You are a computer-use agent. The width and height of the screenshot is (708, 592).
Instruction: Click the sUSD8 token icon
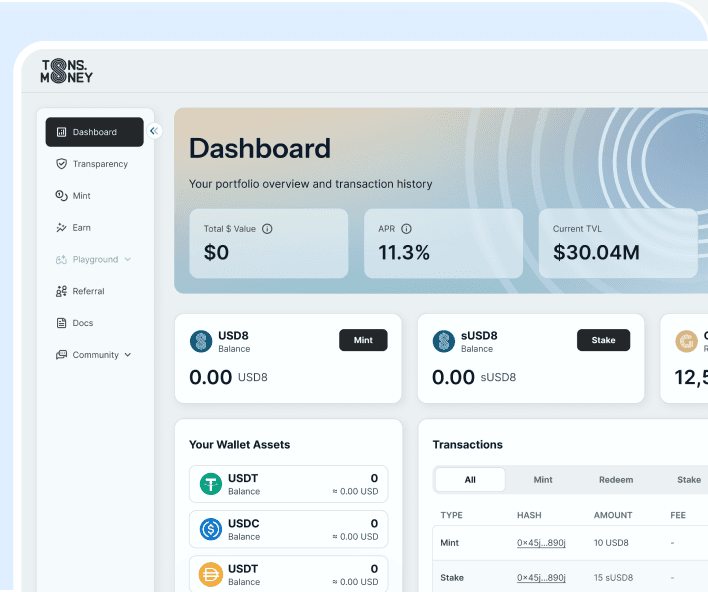tap(444, 341)
